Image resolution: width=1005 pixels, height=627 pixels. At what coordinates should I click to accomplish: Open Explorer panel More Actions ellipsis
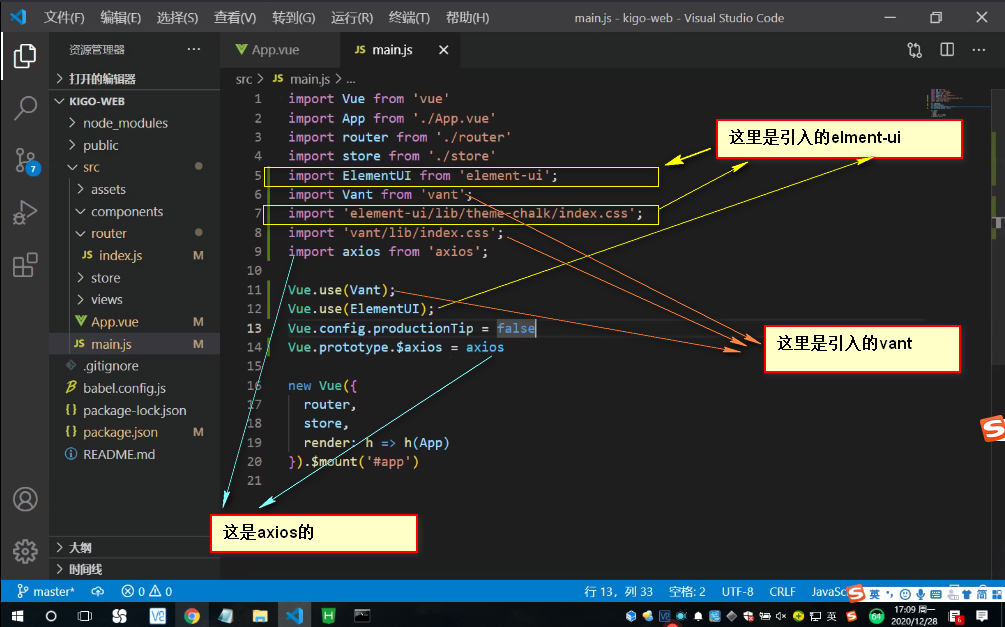(194, 49)
